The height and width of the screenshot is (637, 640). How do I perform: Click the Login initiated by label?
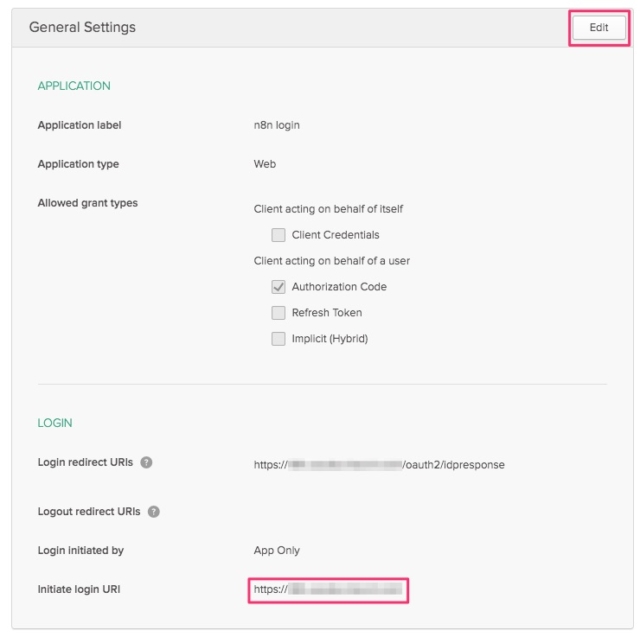click(x=80, y=550)
